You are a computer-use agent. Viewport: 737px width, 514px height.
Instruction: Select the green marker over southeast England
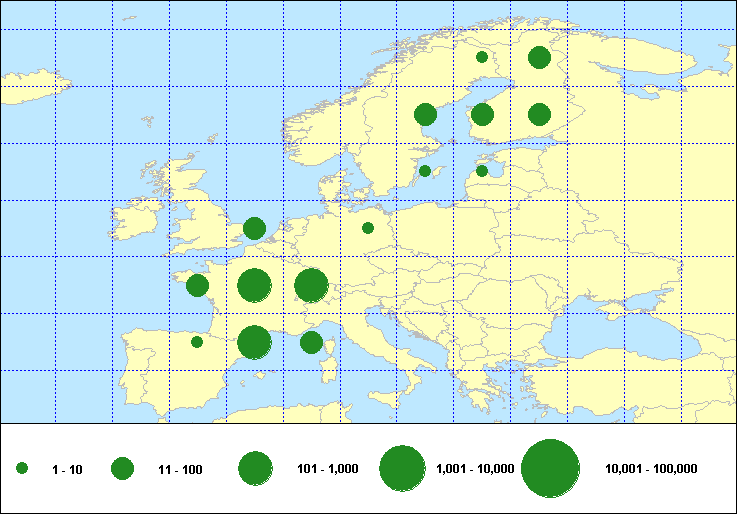click(254, 228)
